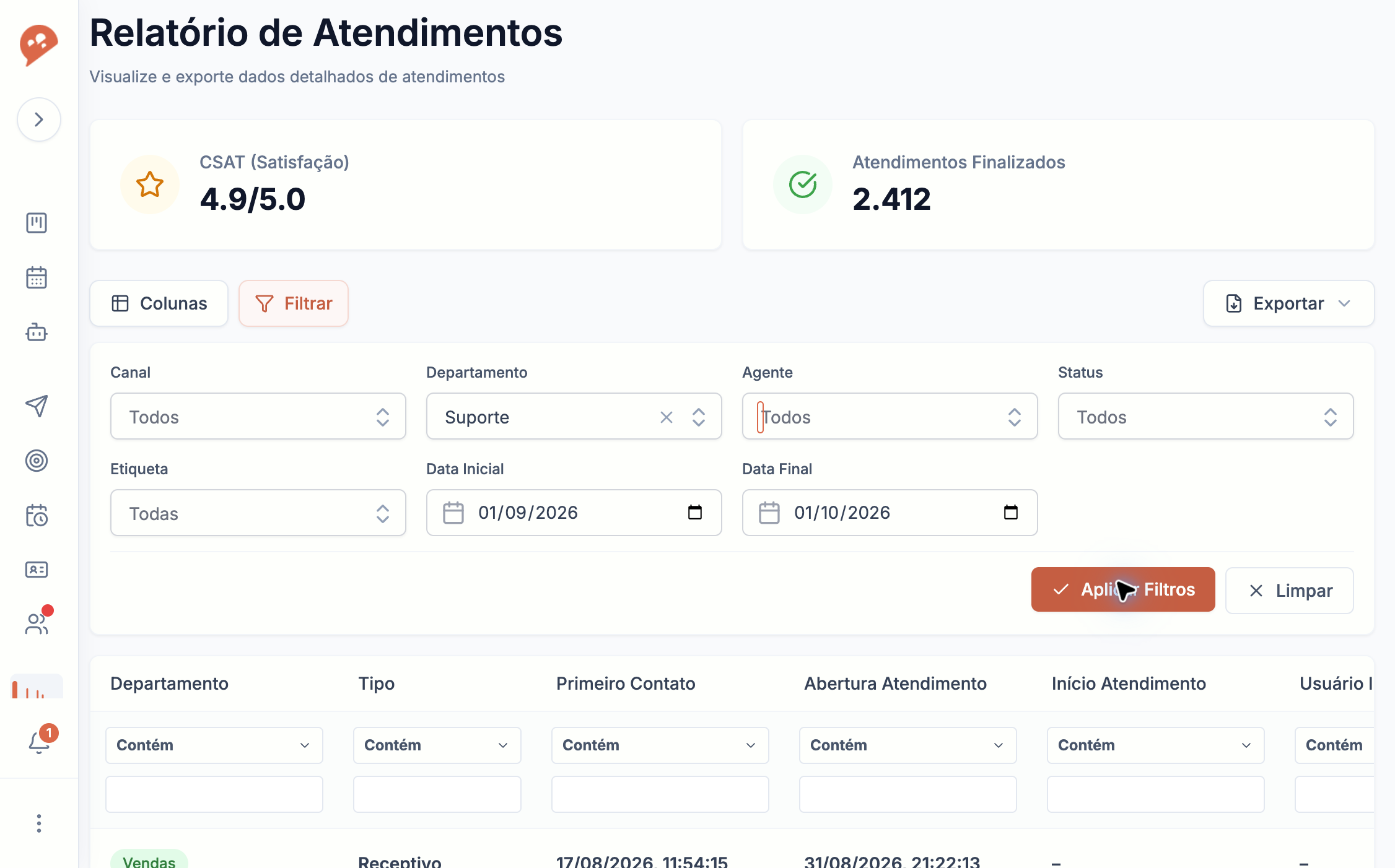This screenshot has height=868, width=1395.
Task: Open Contém dropdown under Departamento column
Action: coord(214,745)
